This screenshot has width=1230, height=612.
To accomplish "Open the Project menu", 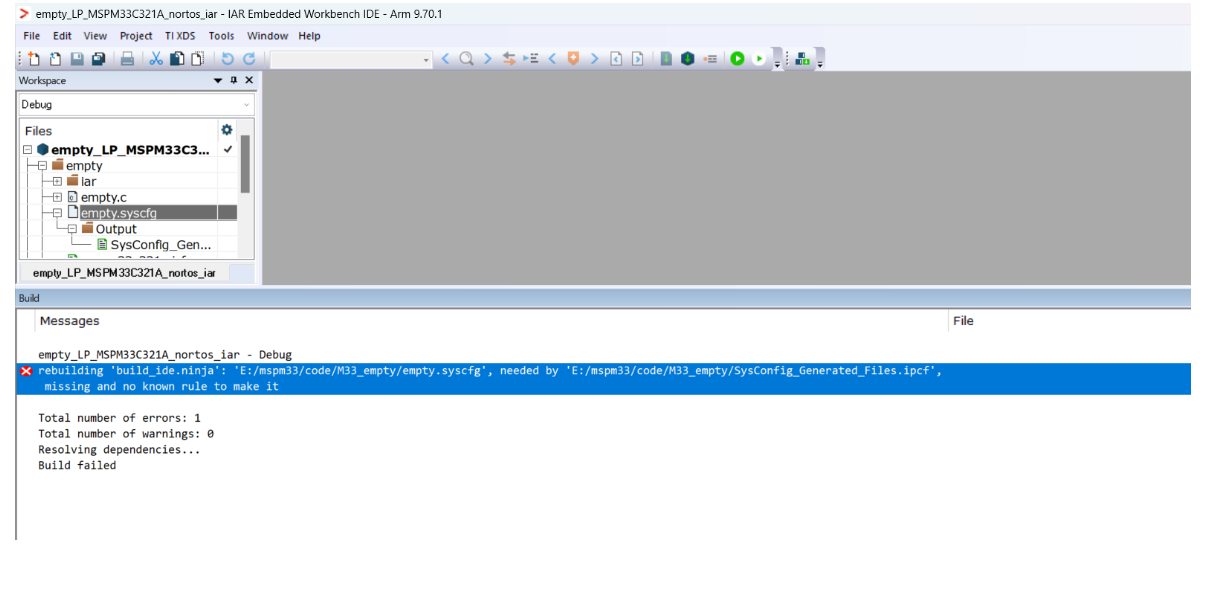I will pyautogui.click(x=136, y=36).
